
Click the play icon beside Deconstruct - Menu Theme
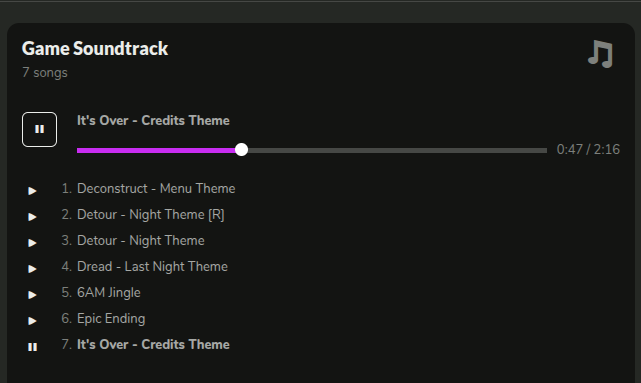click(x=32, y=191)
